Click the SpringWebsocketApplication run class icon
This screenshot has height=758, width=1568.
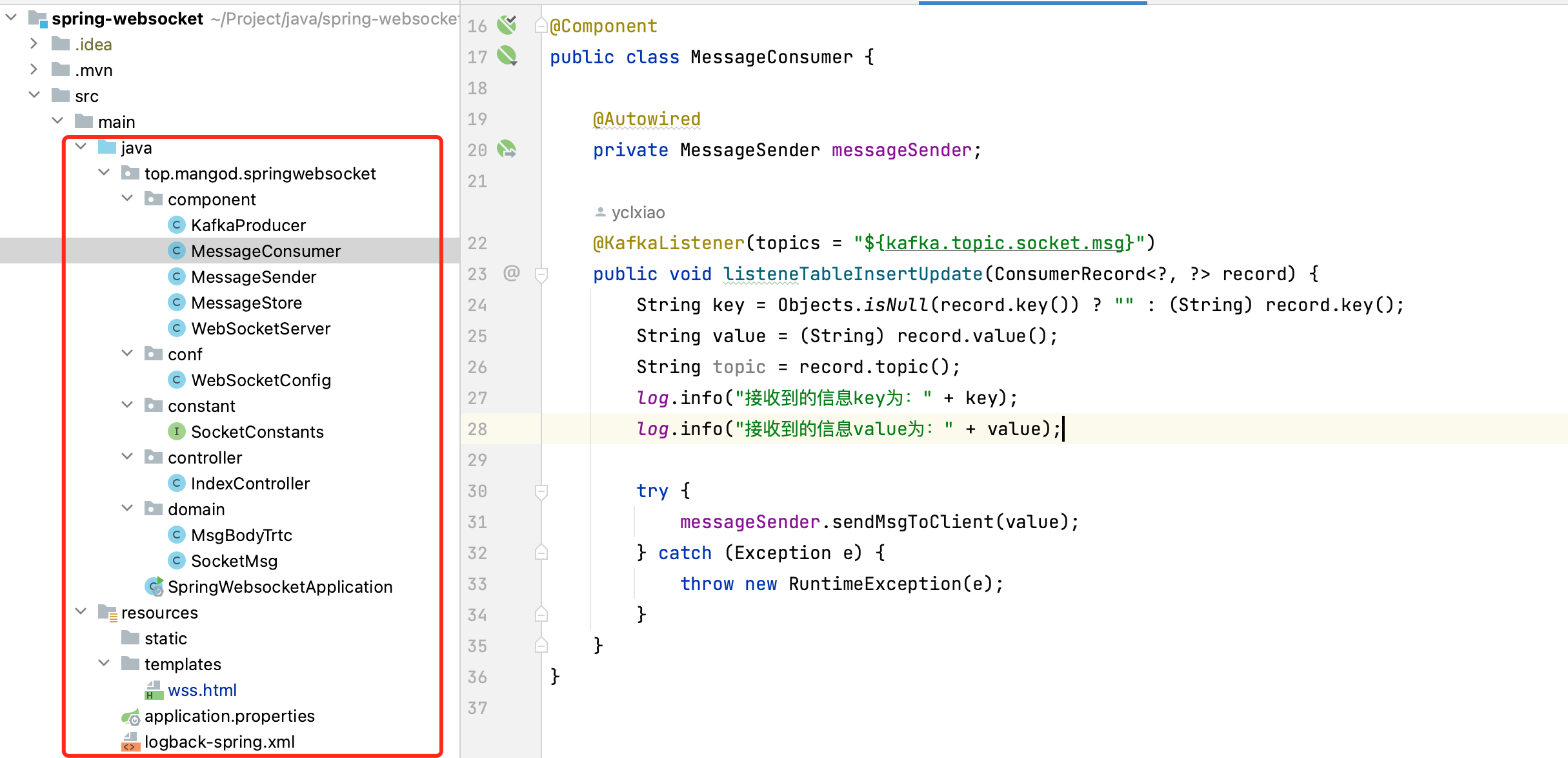154,586
